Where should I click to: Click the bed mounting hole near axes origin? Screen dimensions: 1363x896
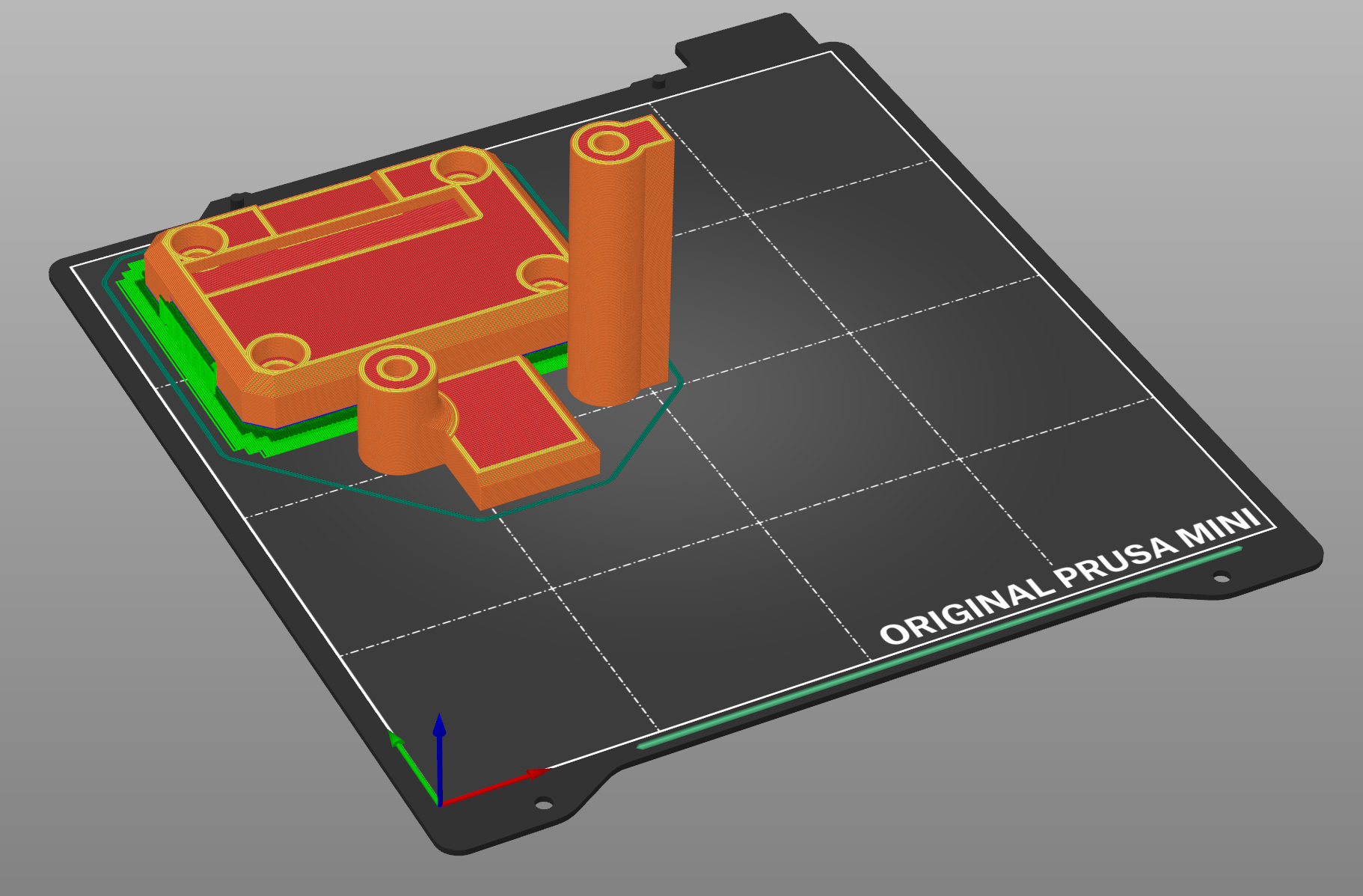[x=544, y=805]
